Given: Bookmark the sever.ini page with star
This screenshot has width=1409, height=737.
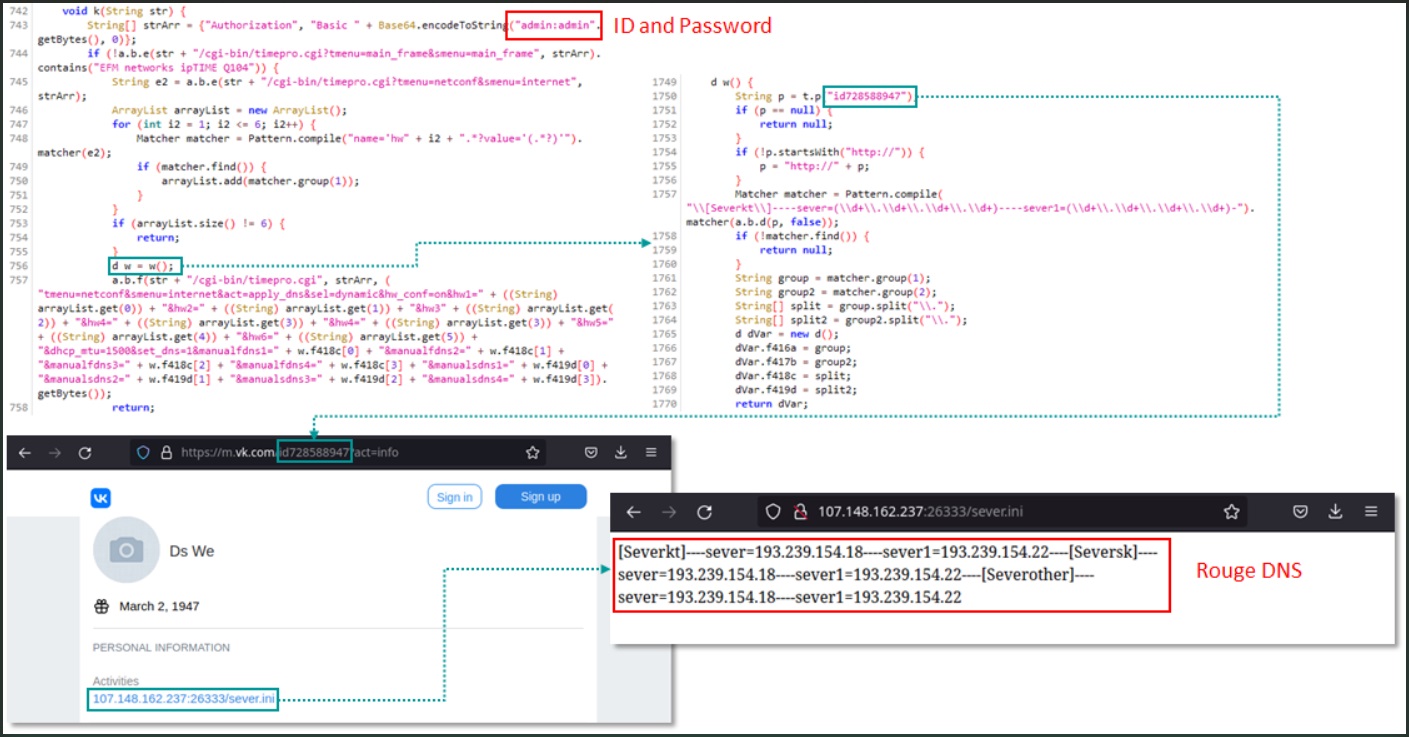Looking at the screenshot, I should (1231, 511).
